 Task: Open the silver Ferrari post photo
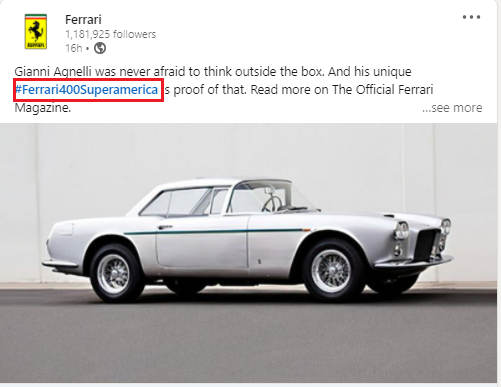coord(248,253)
